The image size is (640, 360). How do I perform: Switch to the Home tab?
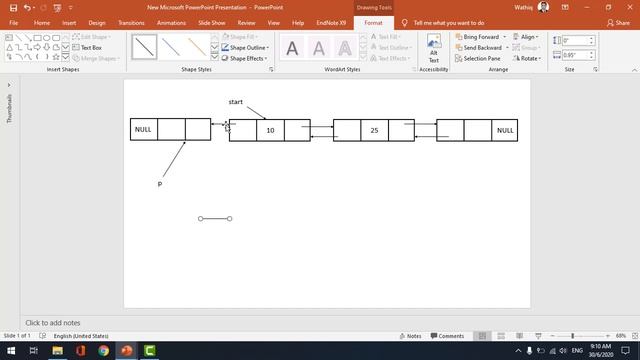point(42,23)
